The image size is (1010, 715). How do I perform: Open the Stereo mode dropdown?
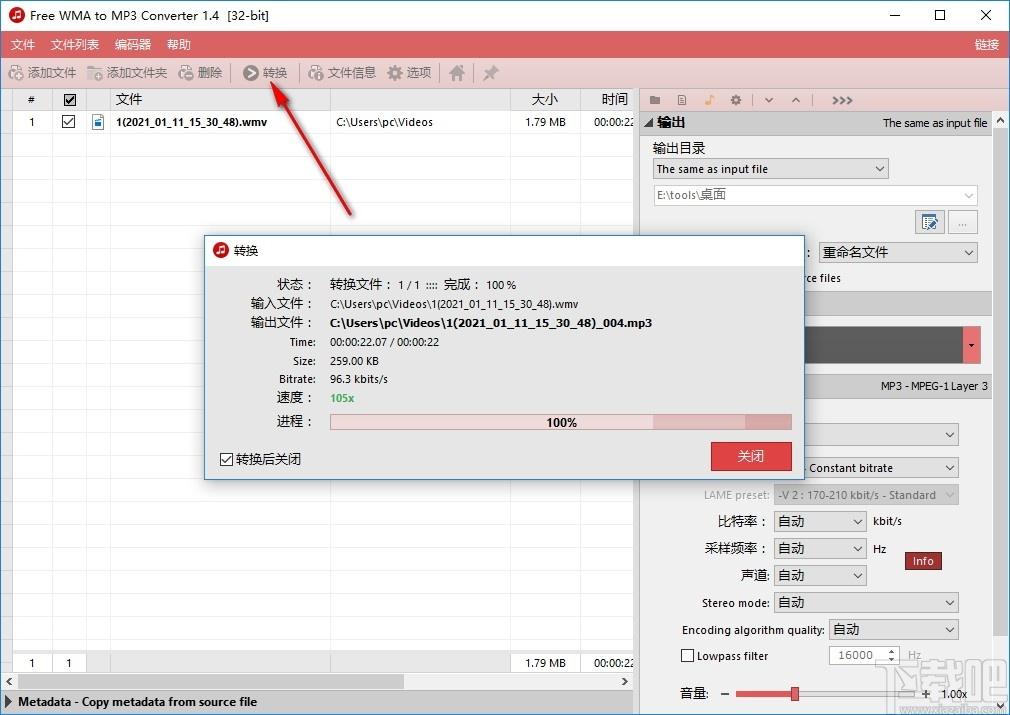(x=866, y=603)
